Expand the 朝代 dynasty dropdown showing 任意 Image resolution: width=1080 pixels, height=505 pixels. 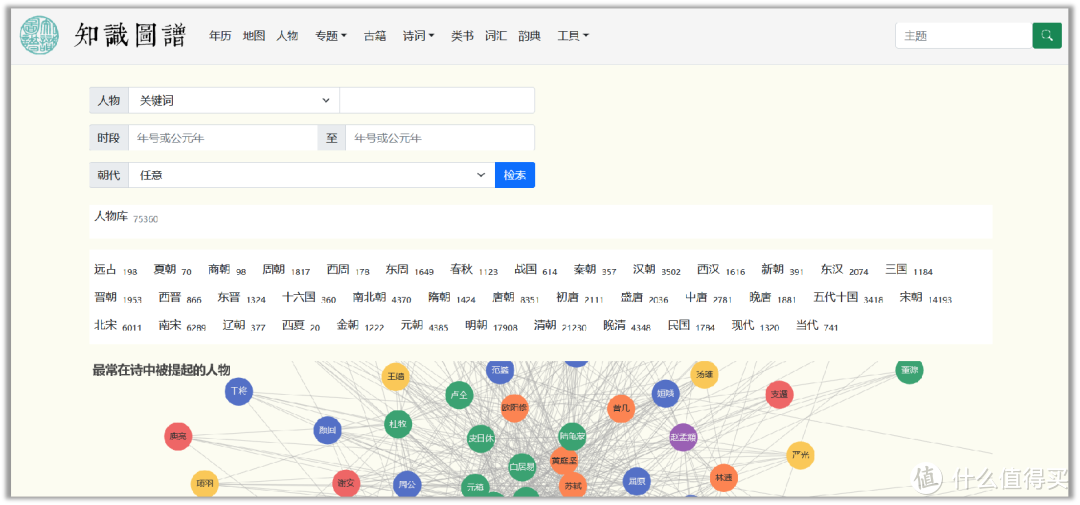(311, 175)
